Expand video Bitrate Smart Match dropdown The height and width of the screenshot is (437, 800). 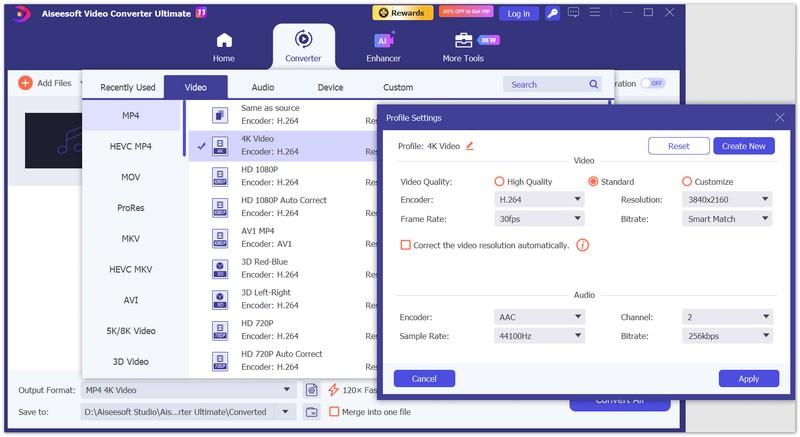pyautogui.click(x=727, y=219)
